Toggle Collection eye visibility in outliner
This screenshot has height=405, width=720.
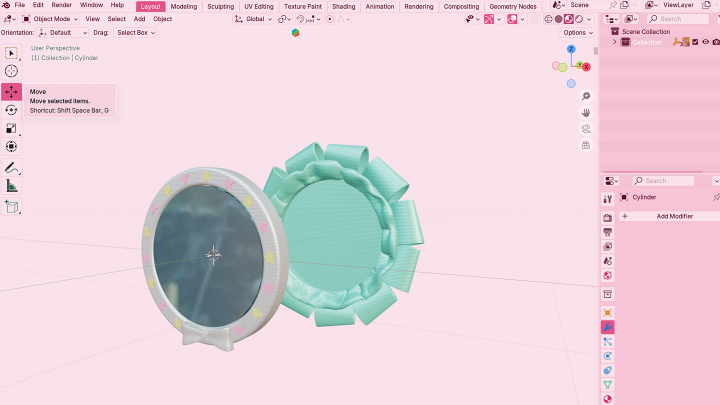[706, 42]
